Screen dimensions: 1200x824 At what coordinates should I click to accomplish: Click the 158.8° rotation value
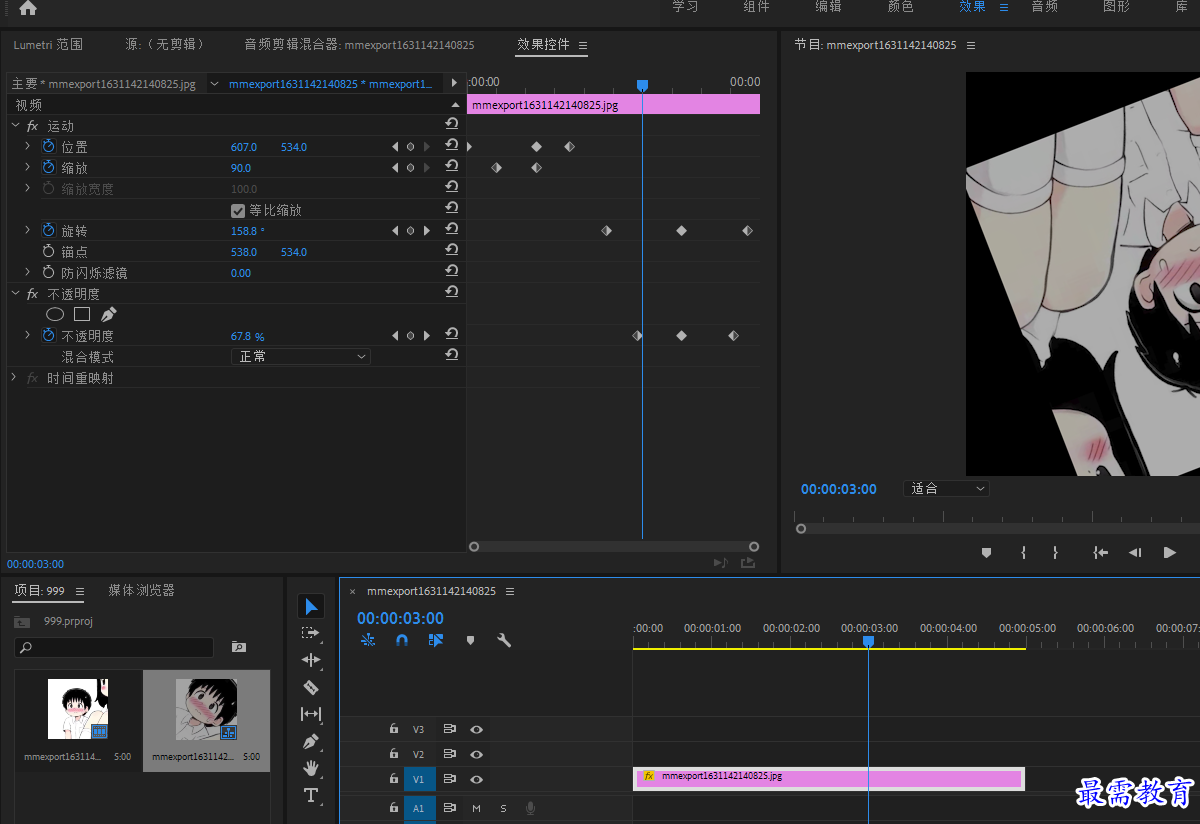coord(247,231)
